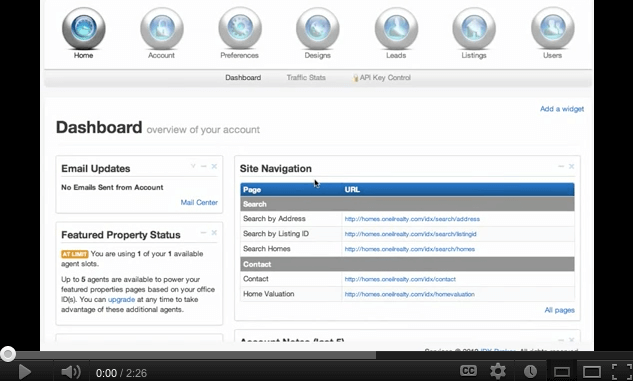Screen dimensions: 633x381
Task: Open the Home Valuation URL
Action: [410, 294]
